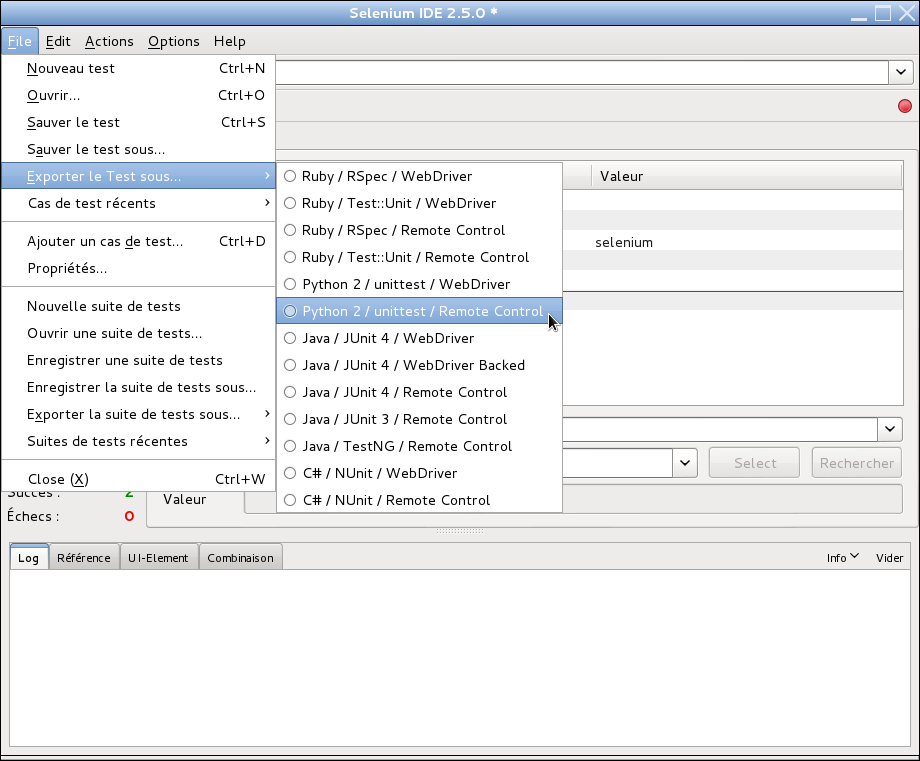Choose Nouvelle suite de tests
The image size is (920, 761).
click(138, 306)
